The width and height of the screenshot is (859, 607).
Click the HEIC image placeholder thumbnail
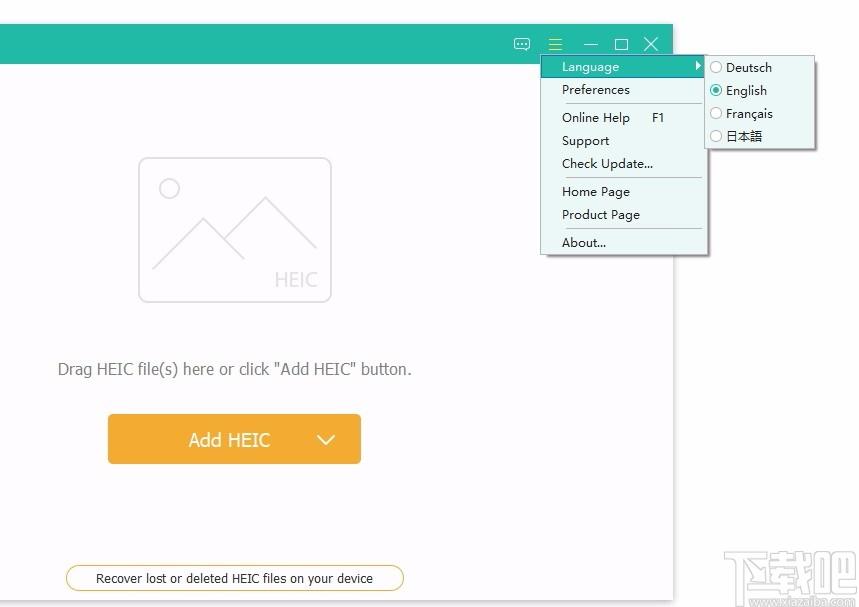pyautogui.click(x=235, y=230)
